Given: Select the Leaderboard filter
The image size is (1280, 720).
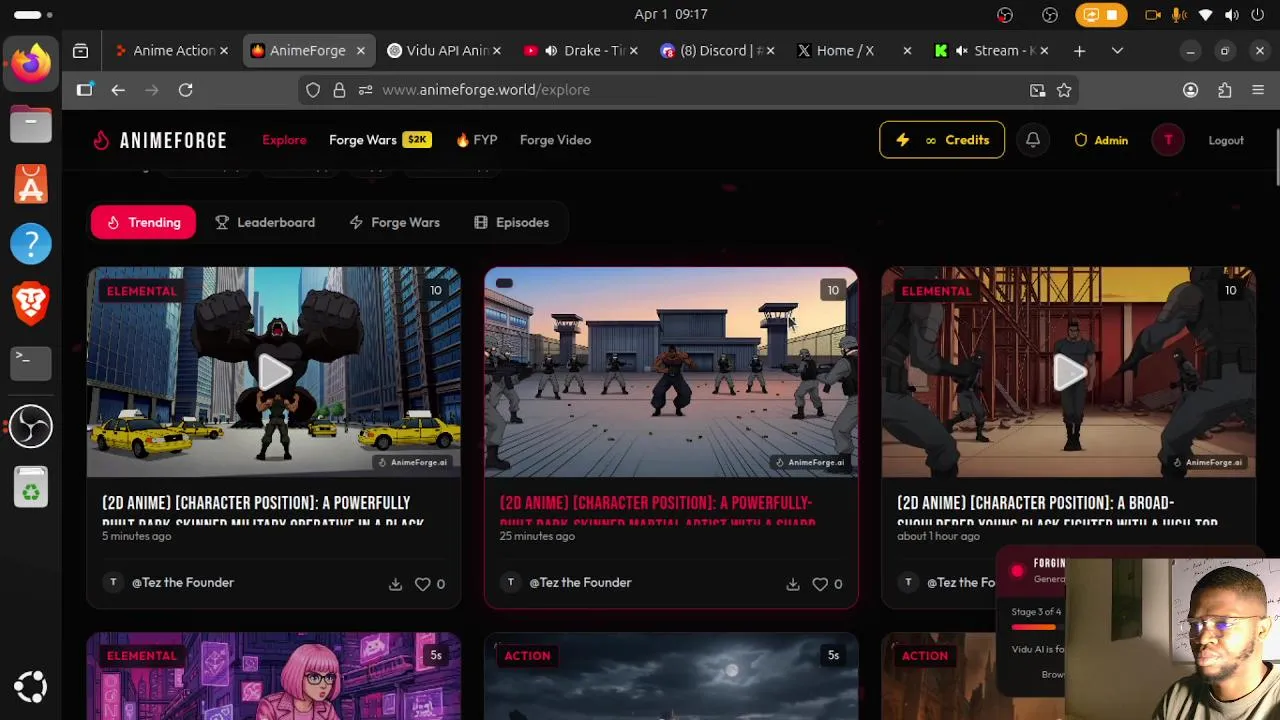Looking at the screenshot, I should [x=265, y=222].
